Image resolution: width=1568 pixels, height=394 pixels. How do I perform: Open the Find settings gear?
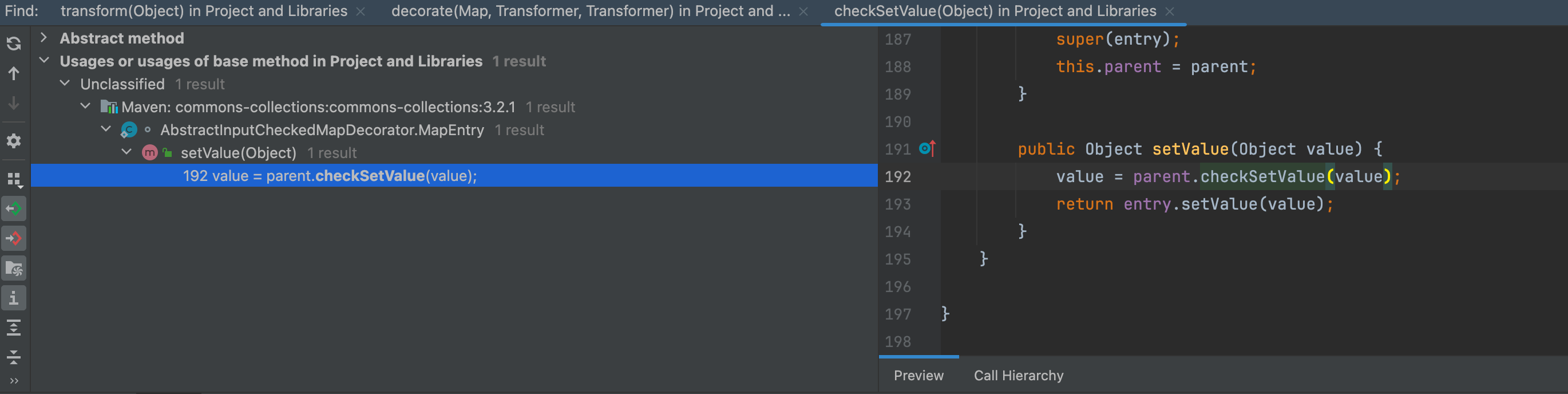13,141
